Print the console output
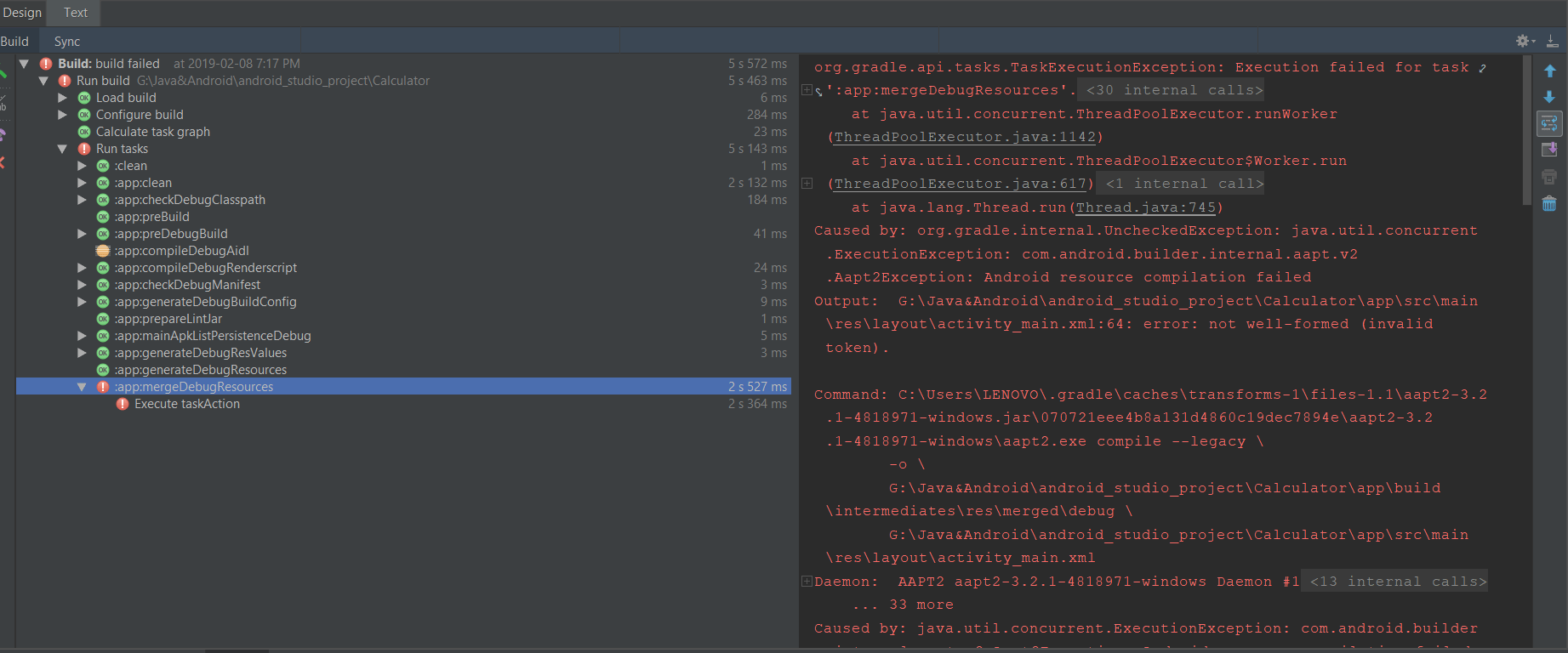The image size is (1568, 653). click(1549, 177)
